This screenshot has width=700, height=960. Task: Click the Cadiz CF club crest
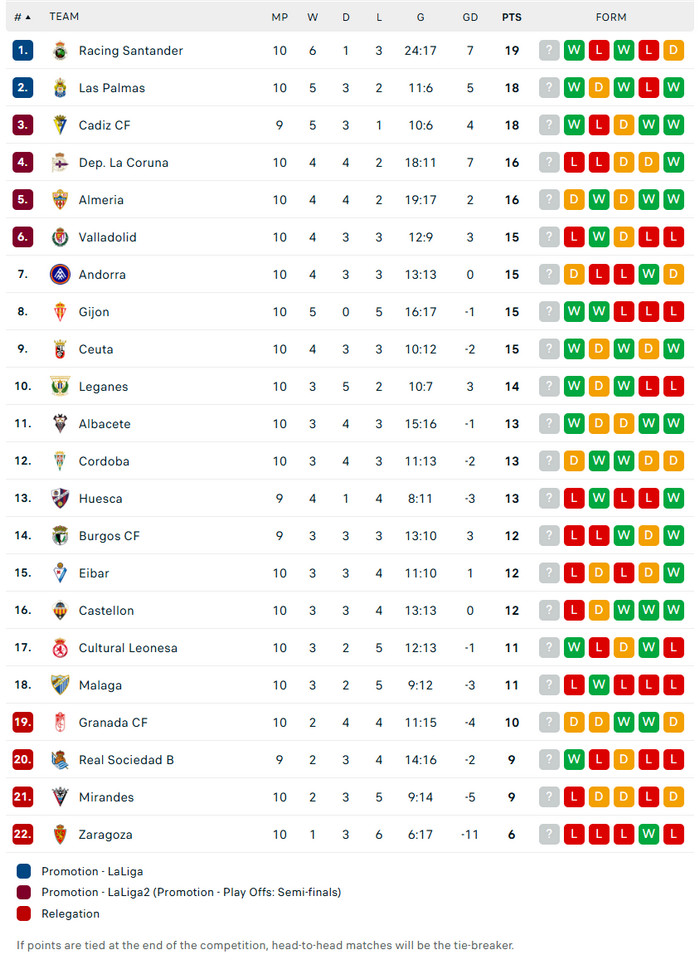[x=60, y=125]
